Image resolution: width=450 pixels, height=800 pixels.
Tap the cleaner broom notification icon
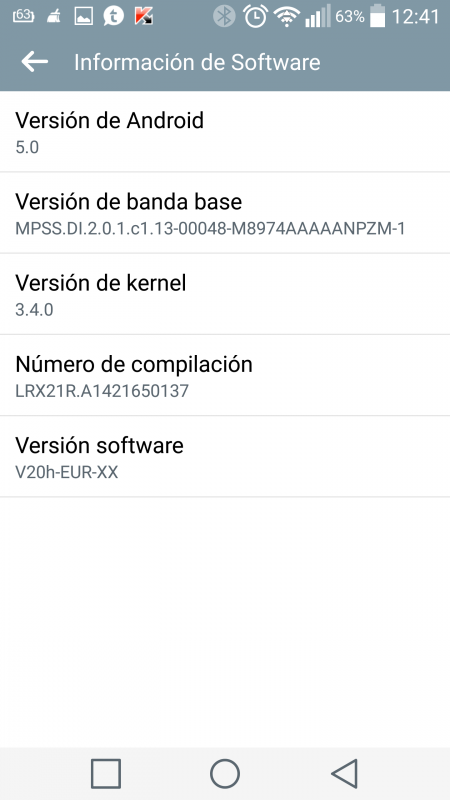(53, 17)
